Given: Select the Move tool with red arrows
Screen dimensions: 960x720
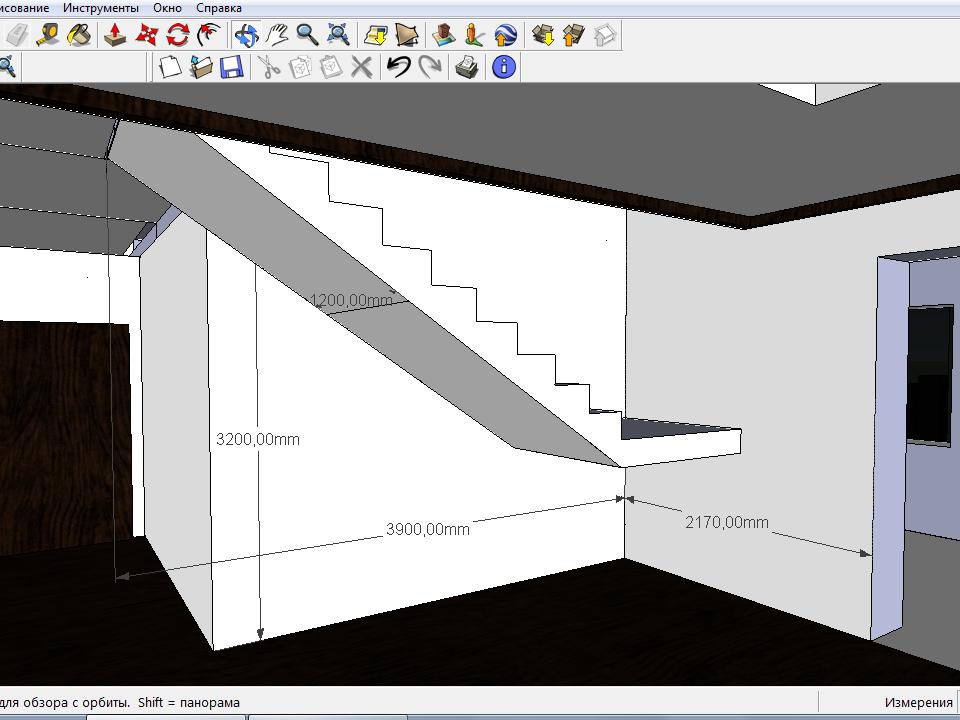Looking at the screenshot, I should (146, 36).
